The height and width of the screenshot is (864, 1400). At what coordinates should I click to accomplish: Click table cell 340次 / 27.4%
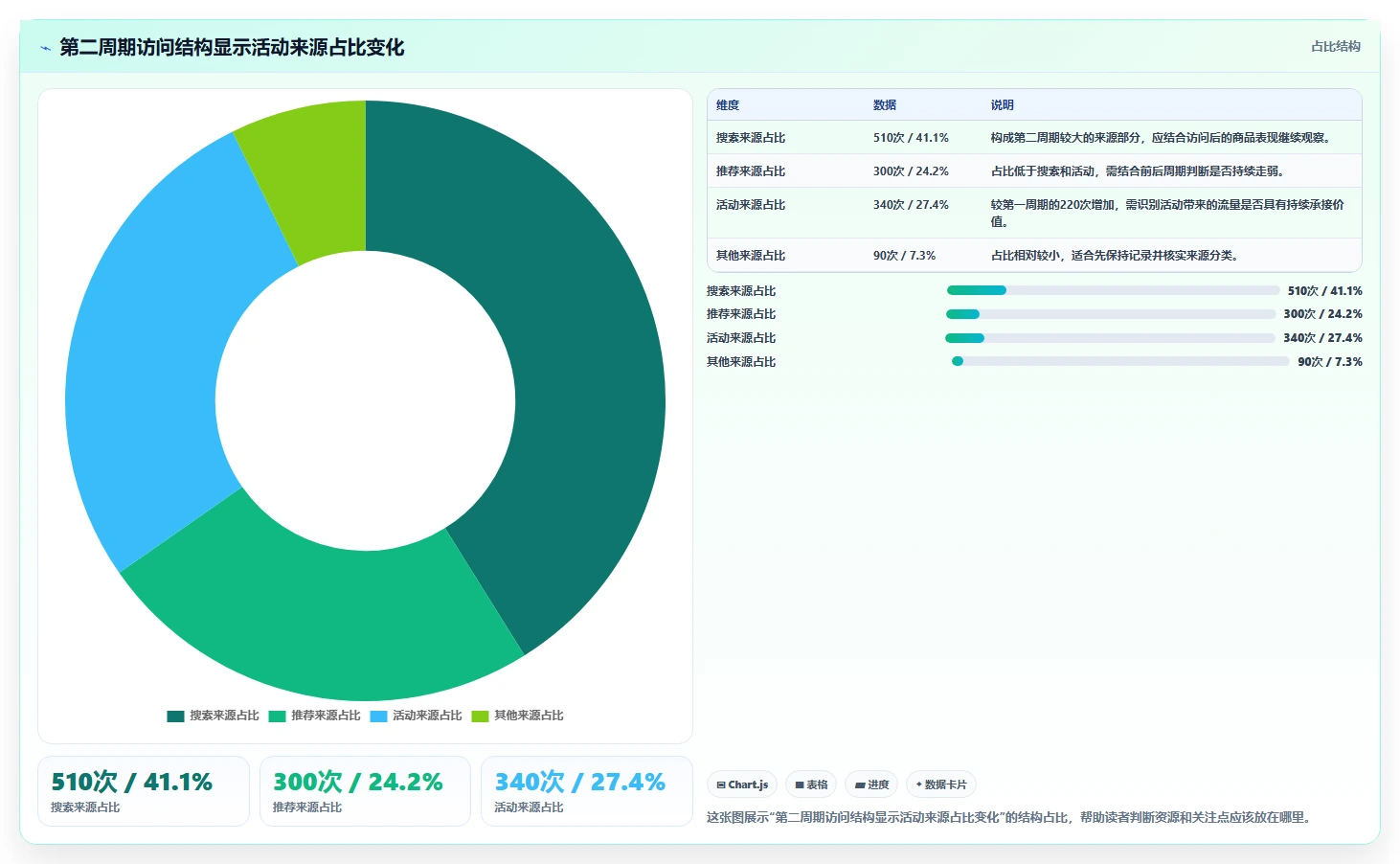click(911, 205)
